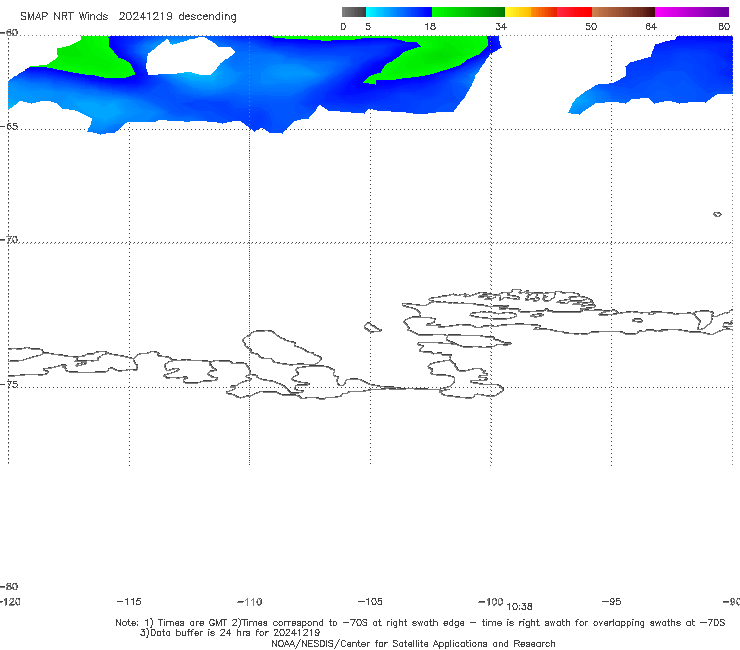The height and width of the screenshot is (650, 740).
Task: Click the color bar label '64'
Action: (x=651, y=26)
